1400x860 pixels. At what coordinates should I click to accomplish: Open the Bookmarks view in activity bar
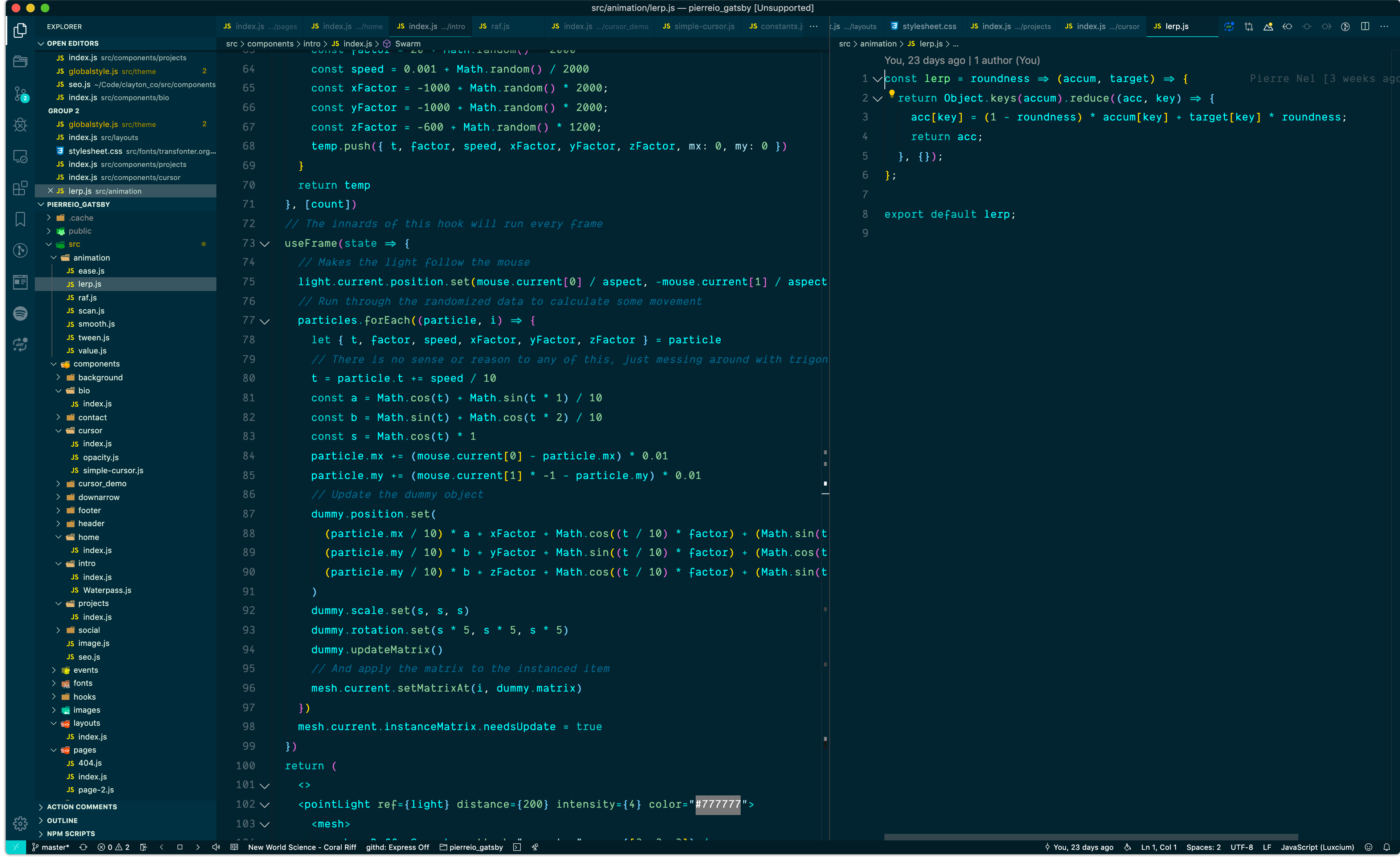click(20, 219)
